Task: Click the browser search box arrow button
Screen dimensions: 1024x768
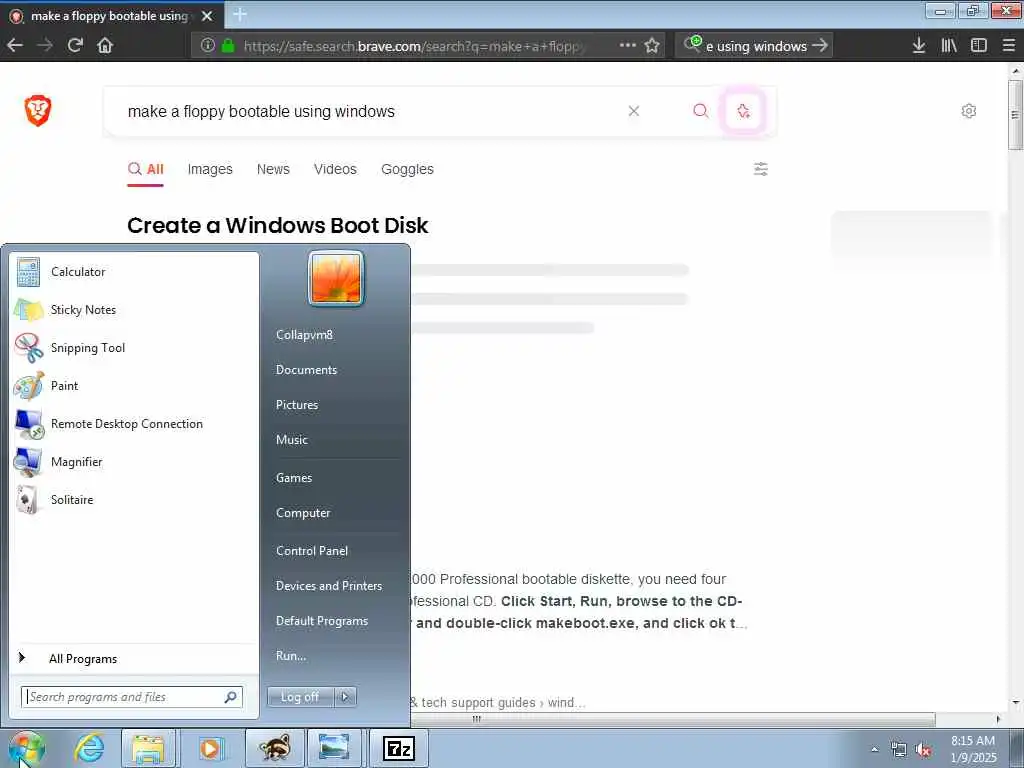Action: (820, 46)
